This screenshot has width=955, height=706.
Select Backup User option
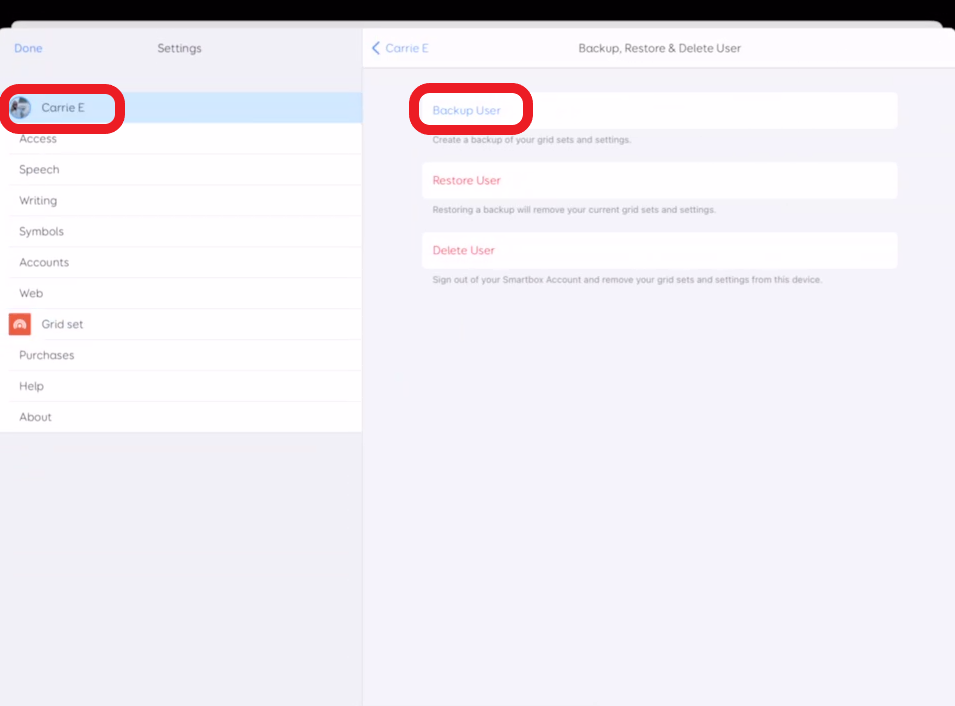[x=660, y=110]
